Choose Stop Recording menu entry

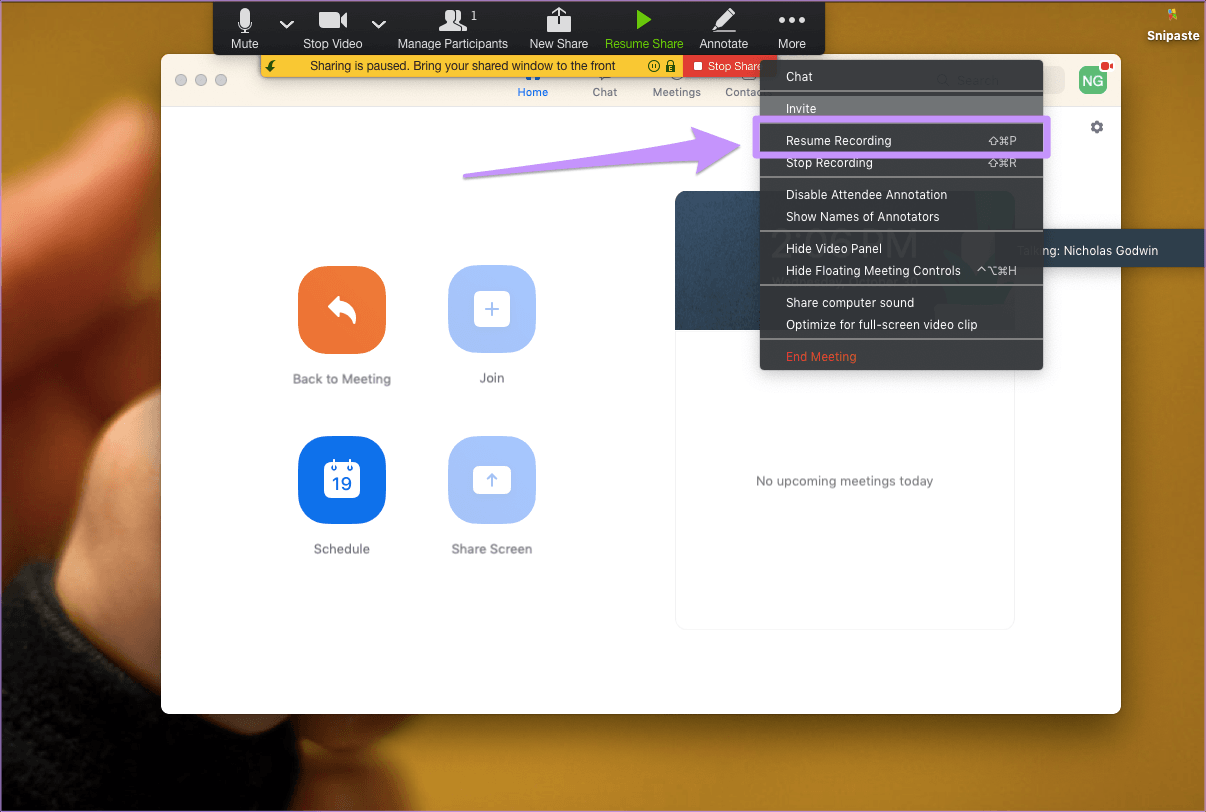tap(901, 163)
